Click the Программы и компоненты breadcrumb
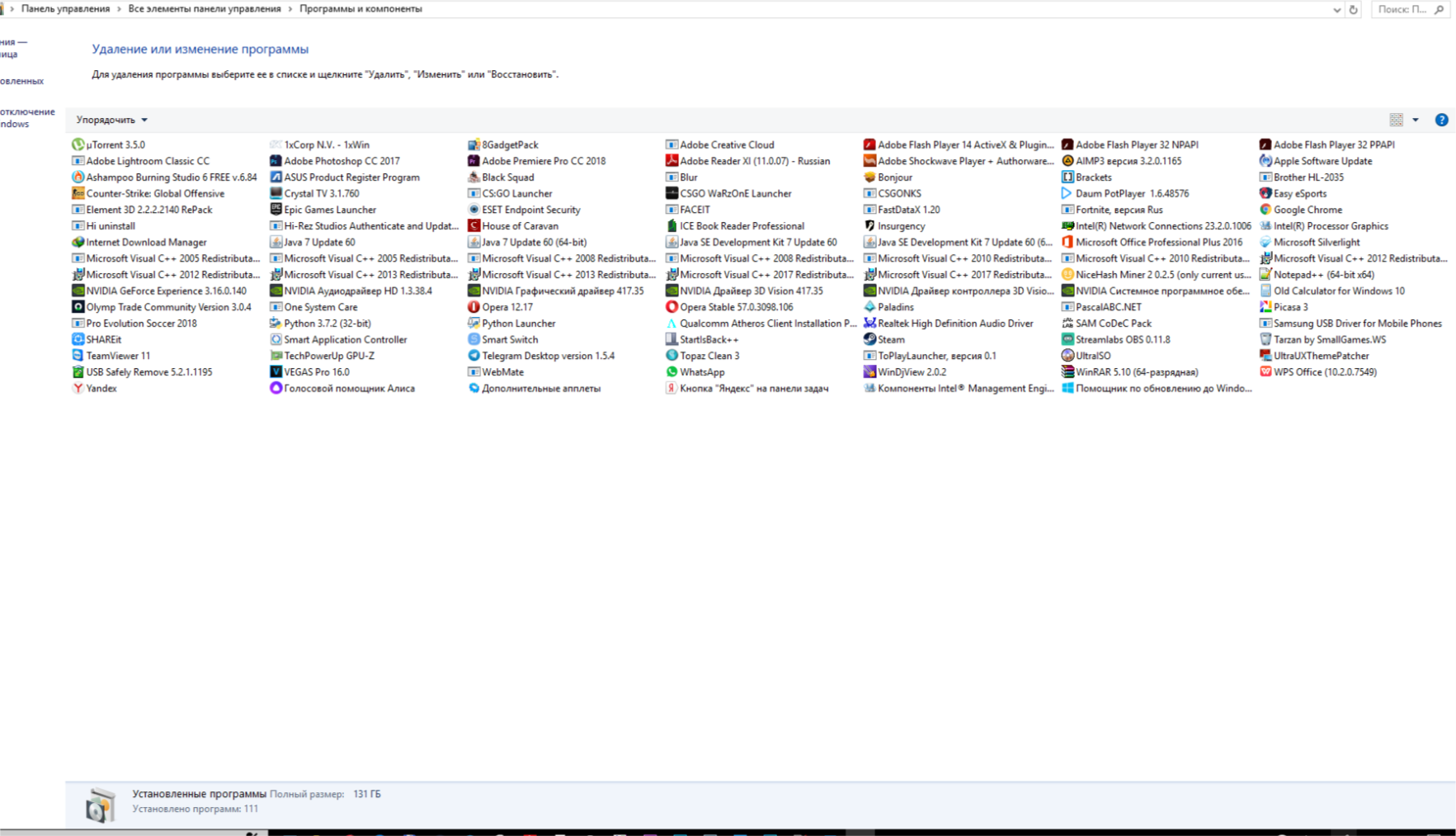 click(360, 9)
